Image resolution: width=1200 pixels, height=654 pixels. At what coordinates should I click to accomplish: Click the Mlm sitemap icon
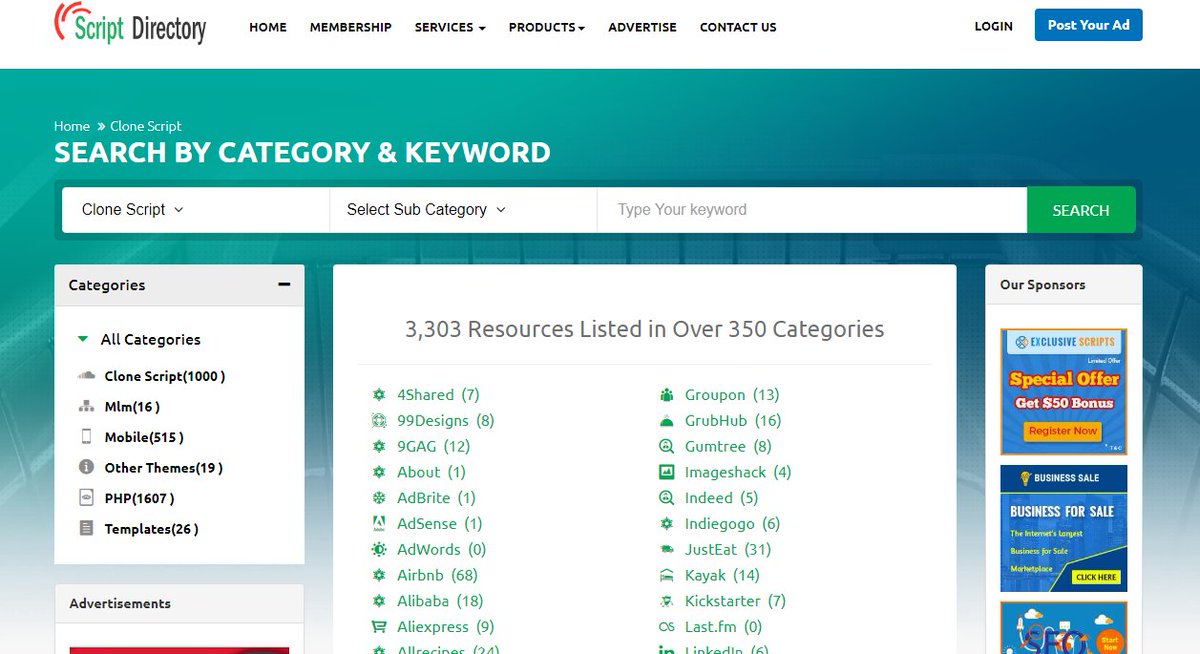(x=86, y=407)
